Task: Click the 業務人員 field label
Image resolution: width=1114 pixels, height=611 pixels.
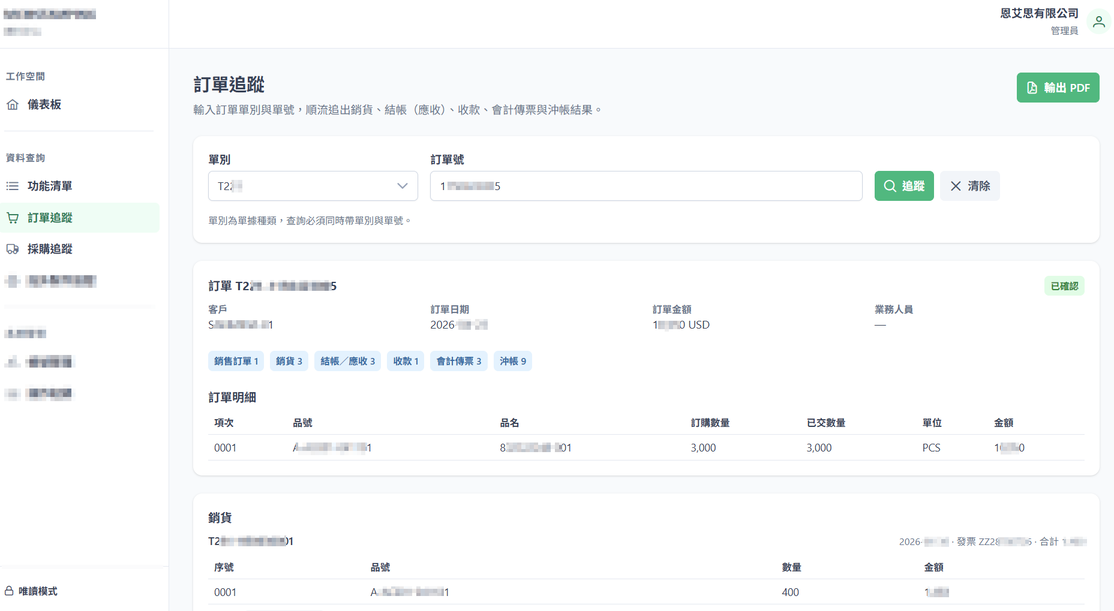Action: tap(893, 310)
